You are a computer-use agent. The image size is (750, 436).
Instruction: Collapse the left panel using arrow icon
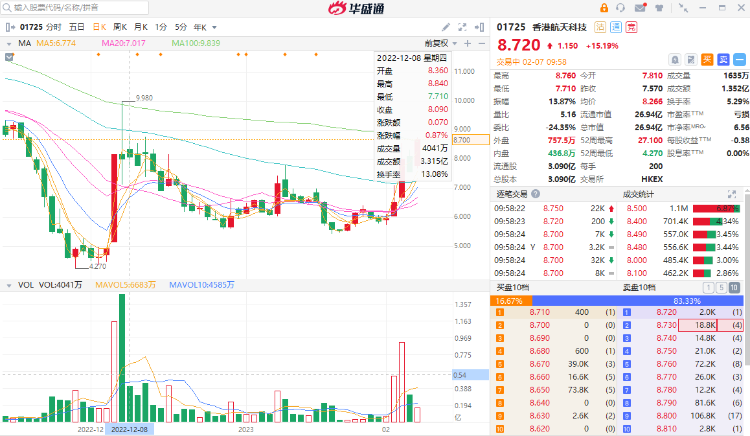(10, 27)
